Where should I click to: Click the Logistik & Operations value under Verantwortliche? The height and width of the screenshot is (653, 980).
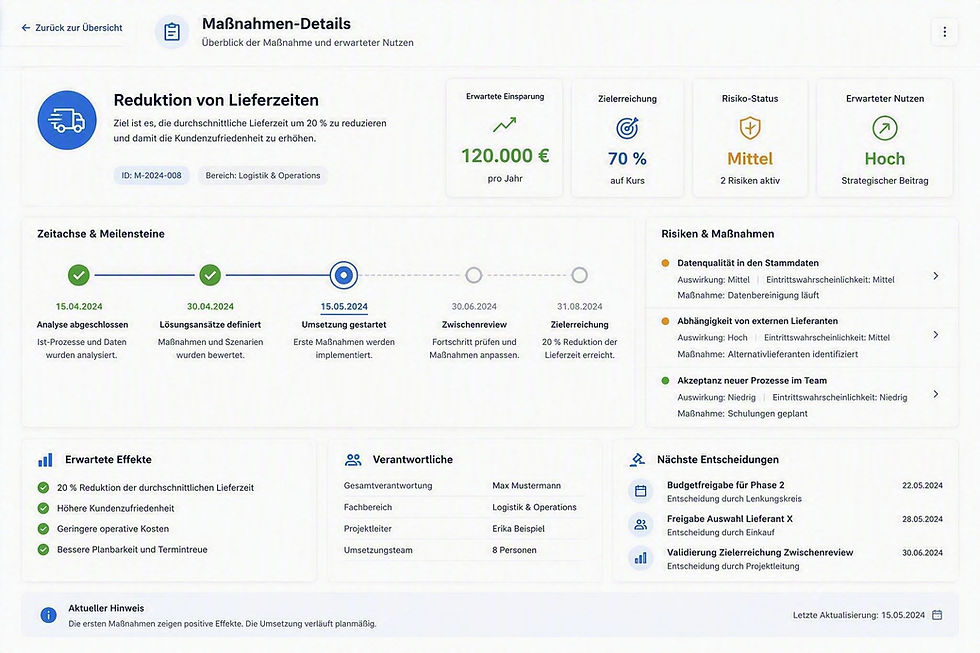click(x=534, y=507)
